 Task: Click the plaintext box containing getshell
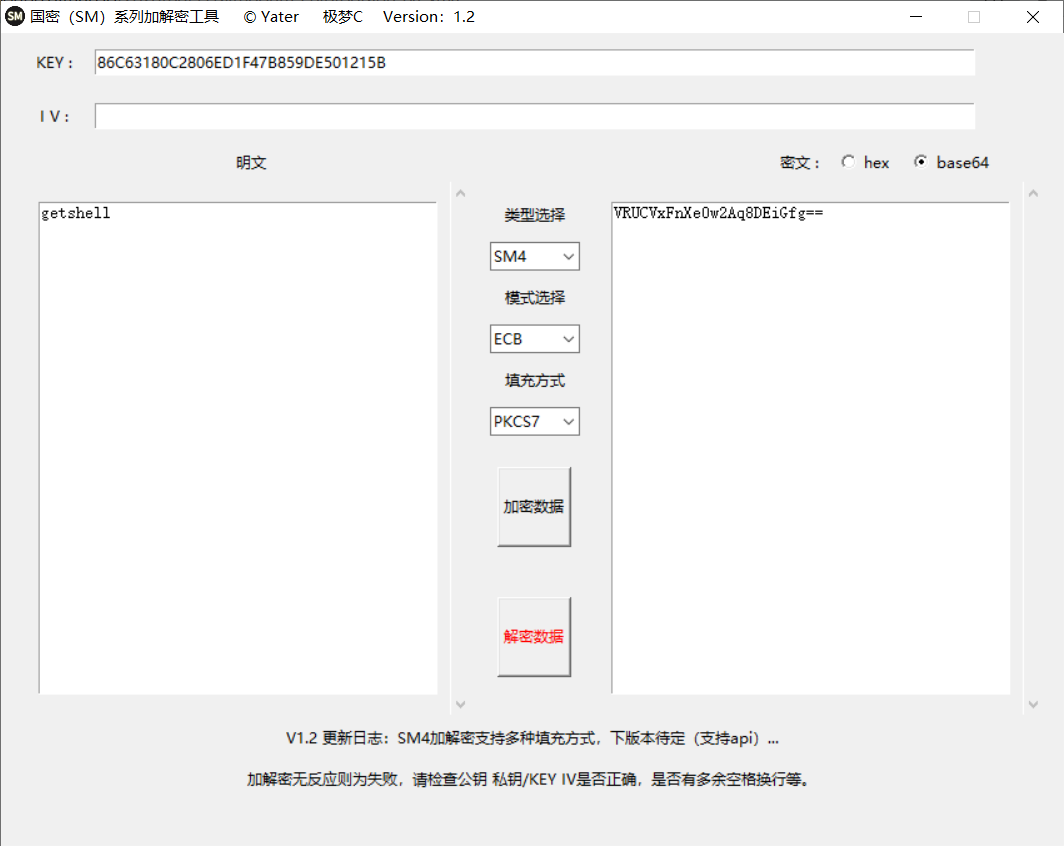[237, 440]
